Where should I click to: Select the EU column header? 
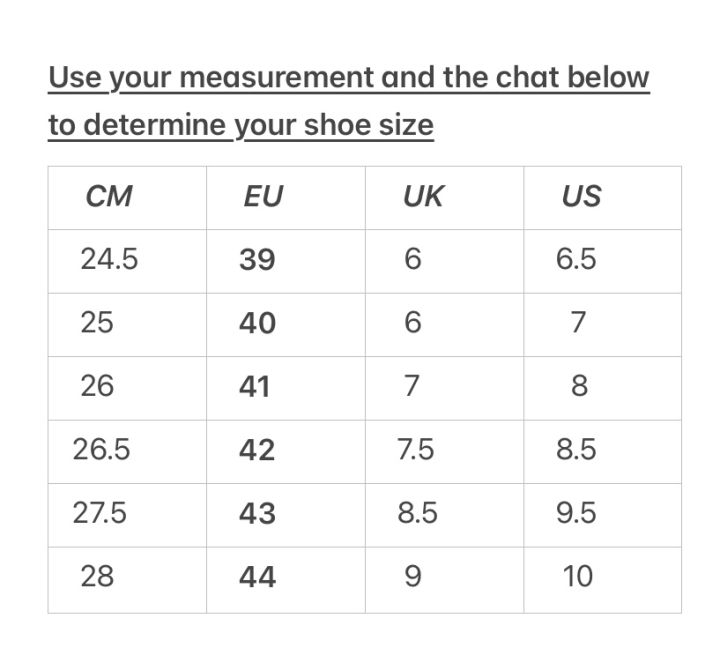(263, 197)
